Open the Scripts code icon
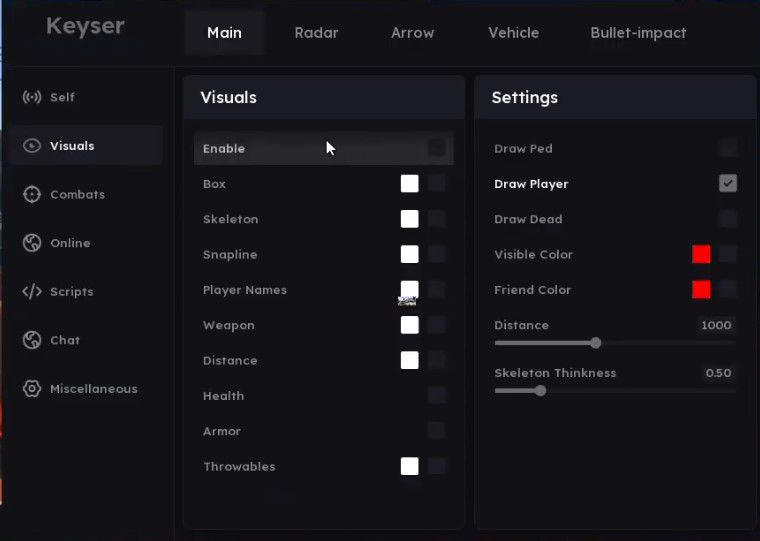Image resolution: width=760 pixels, height=541 pixels. click(x=32, y=292)
